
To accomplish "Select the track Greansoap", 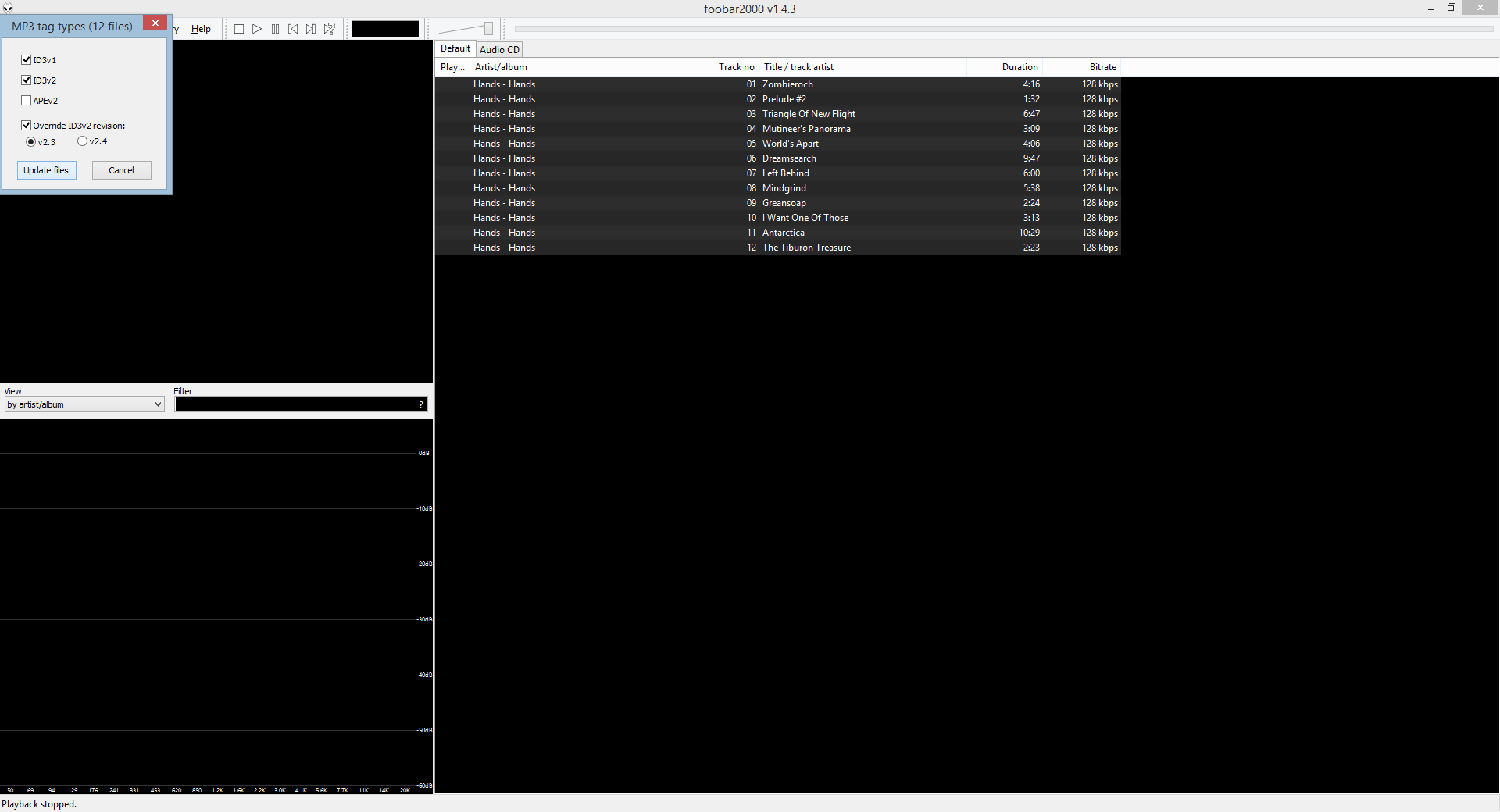I will pyautogui.click(x=778, y=203).
